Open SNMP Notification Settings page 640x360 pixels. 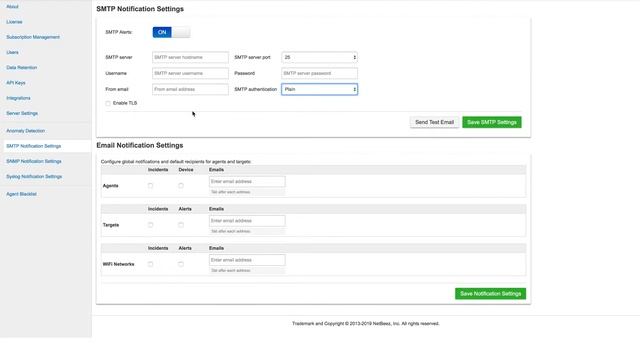(x=34, y=161)
